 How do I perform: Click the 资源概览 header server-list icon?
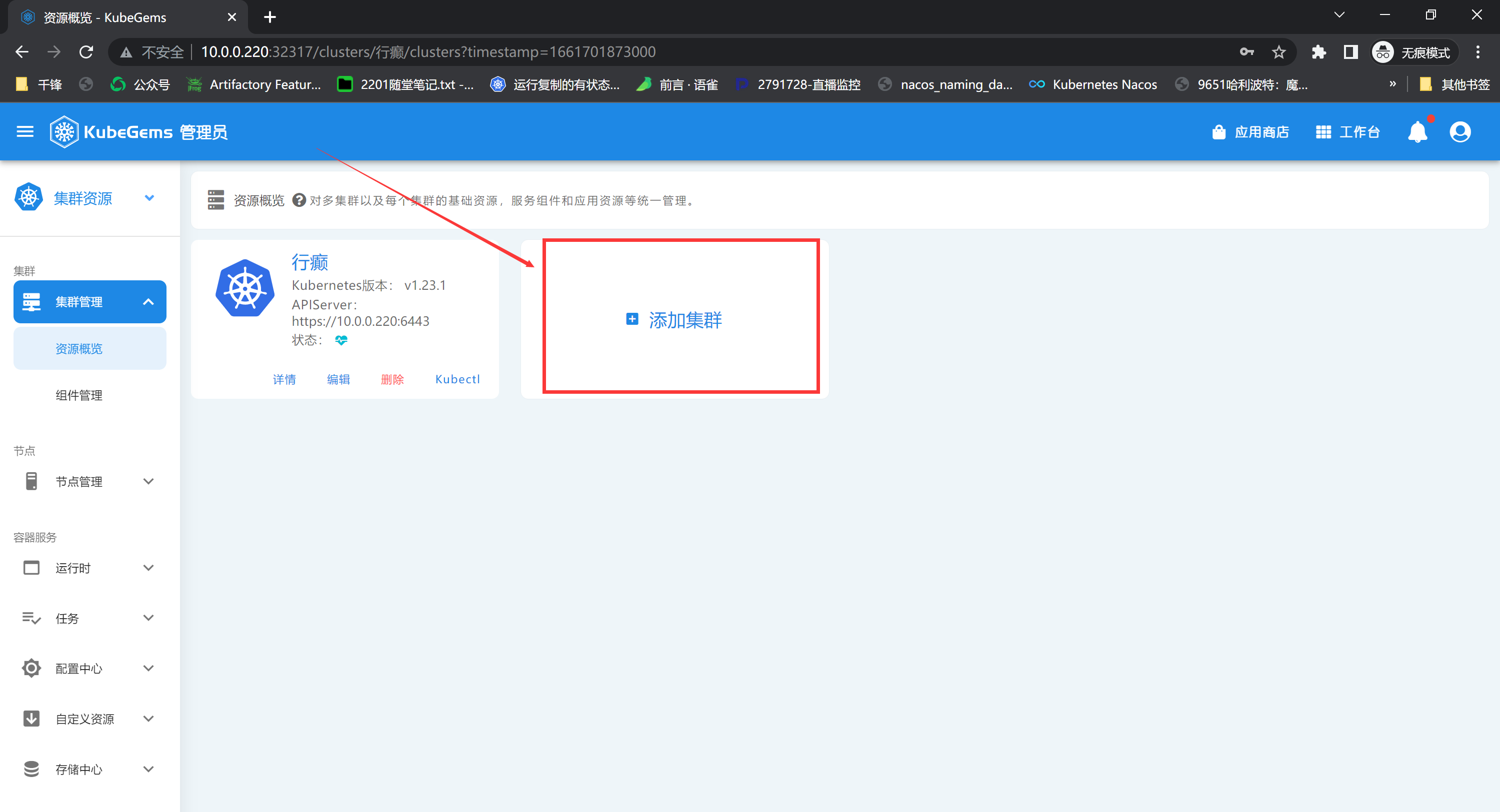tap(216, 200)
